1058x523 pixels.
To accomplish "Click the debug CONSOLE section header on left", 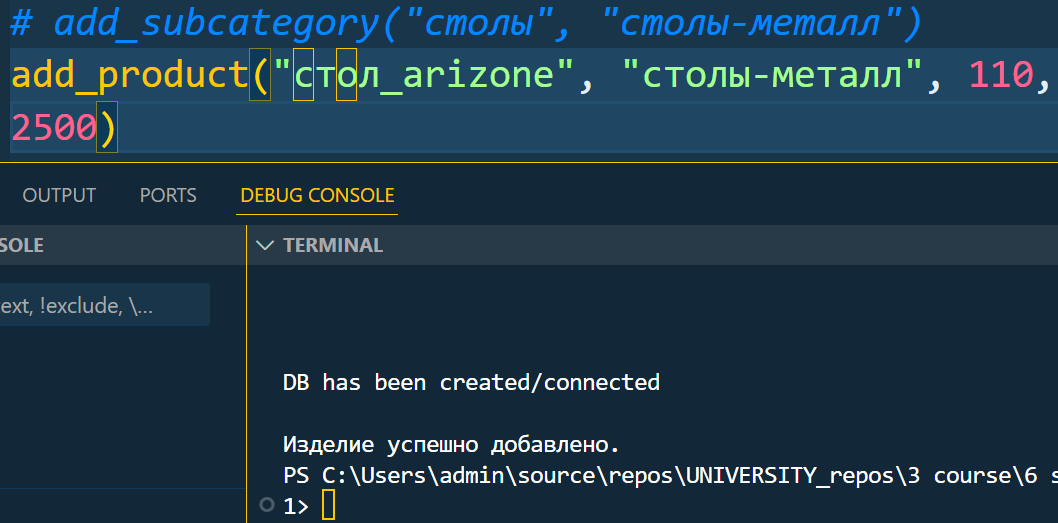I will 22,245.
